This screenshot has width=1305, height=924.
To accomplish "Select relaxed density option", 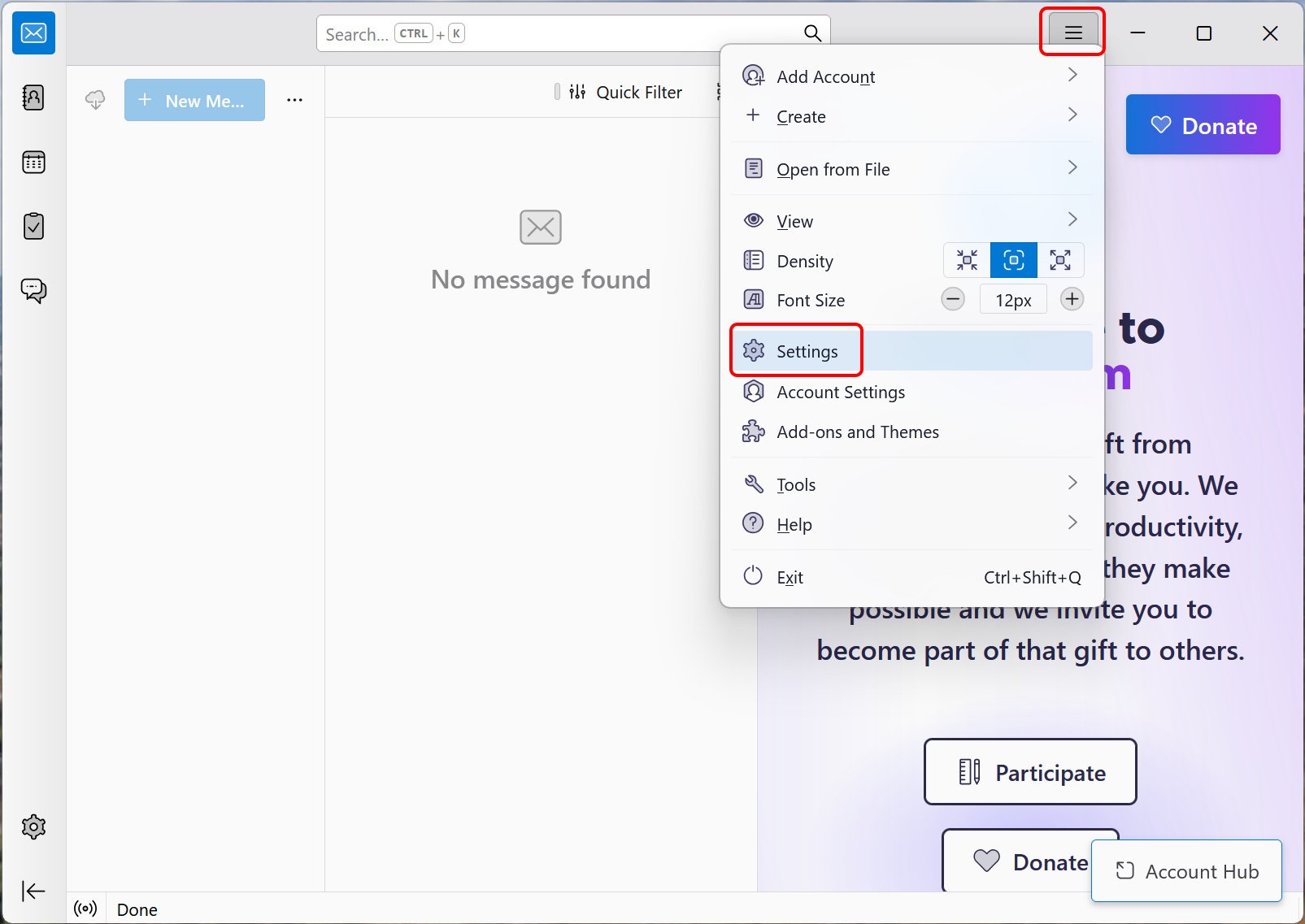I will pyautogui.click(x=1060, y=260).
